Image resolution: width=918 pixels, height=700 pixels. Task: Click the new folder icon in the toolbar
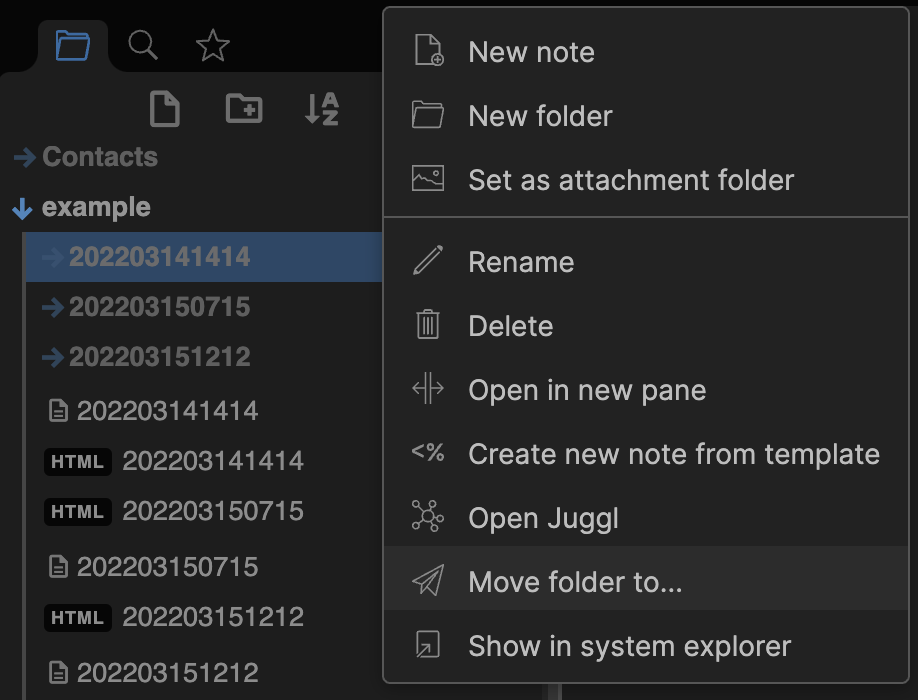tap(243, 109)
